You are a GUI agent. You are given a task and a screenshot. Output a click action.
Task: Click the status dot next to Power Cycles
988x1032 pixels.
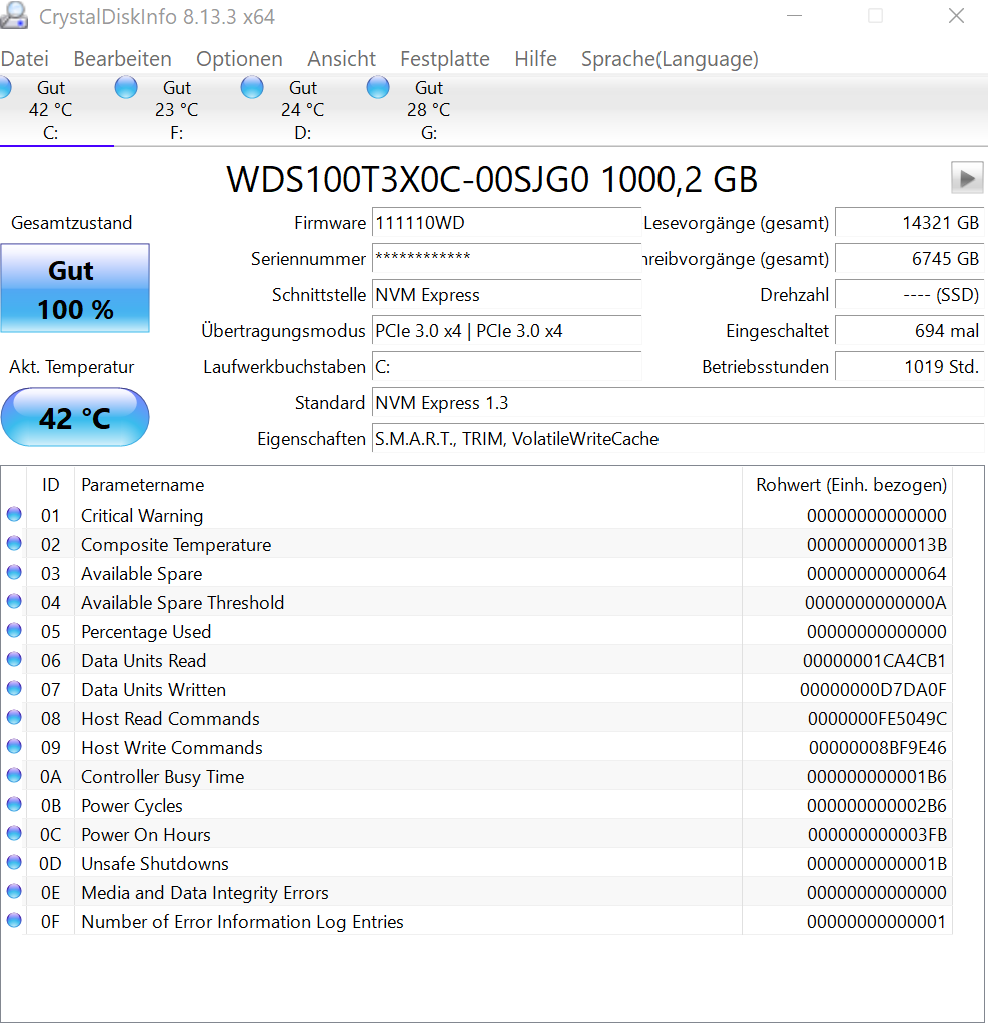[x=14, y=804]
